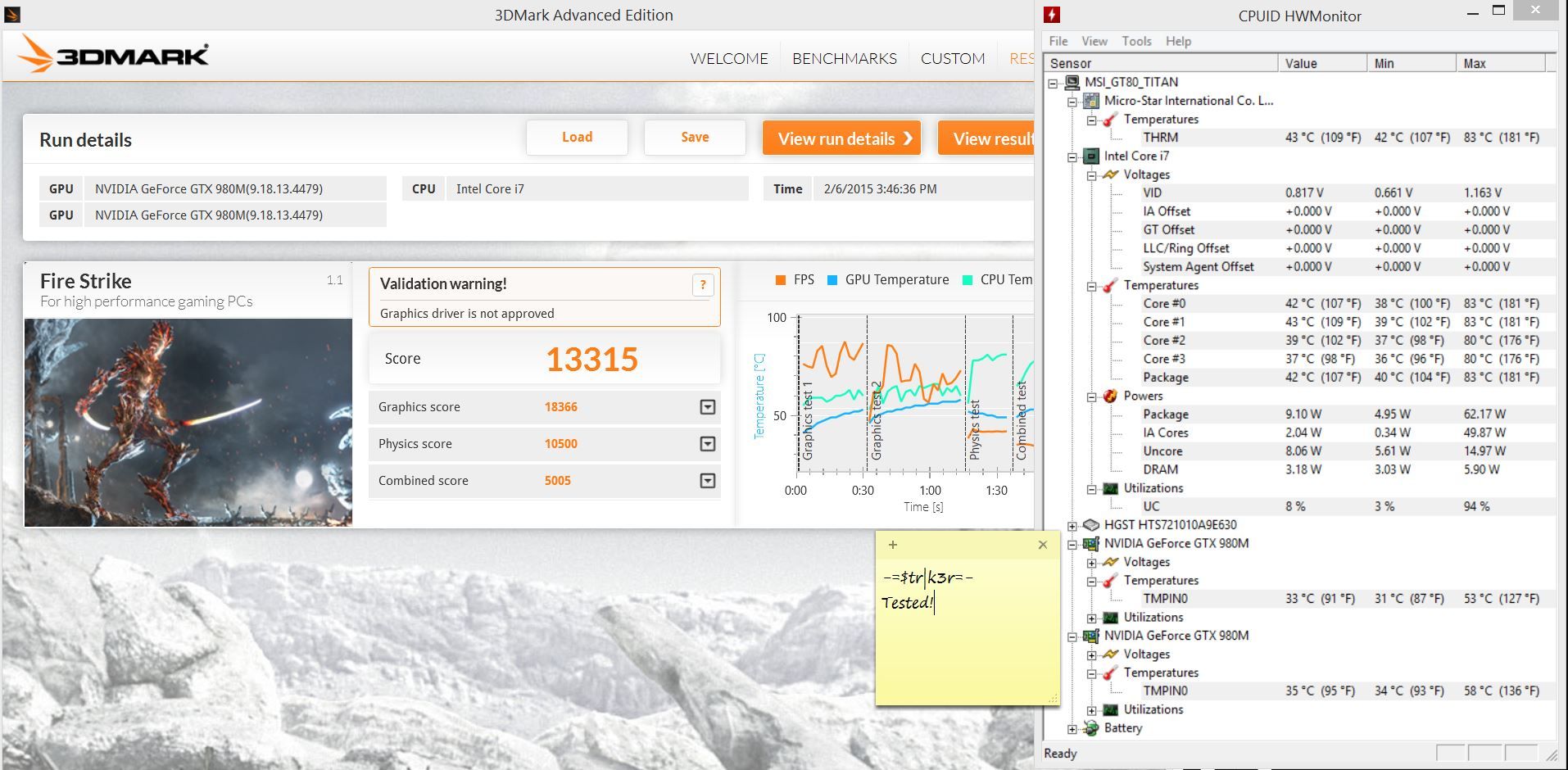Add a new sticky note with plus icon

[x=893, y=545]
